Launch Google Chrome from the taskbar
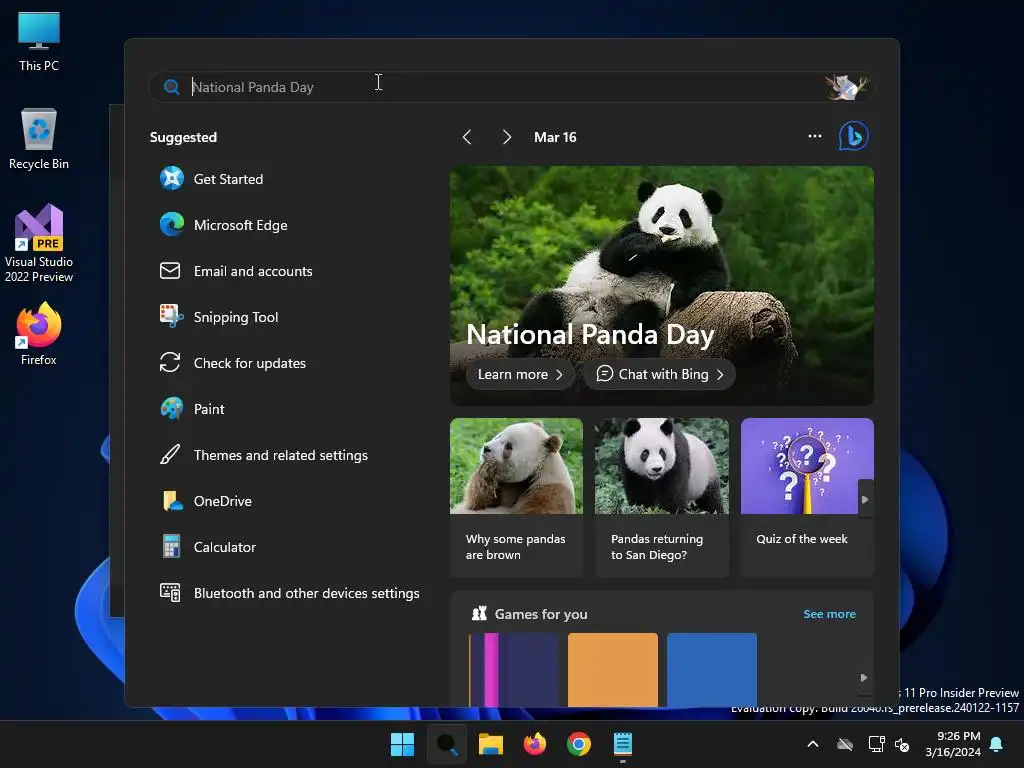1024x768 pixels. (x=579, y=744)
